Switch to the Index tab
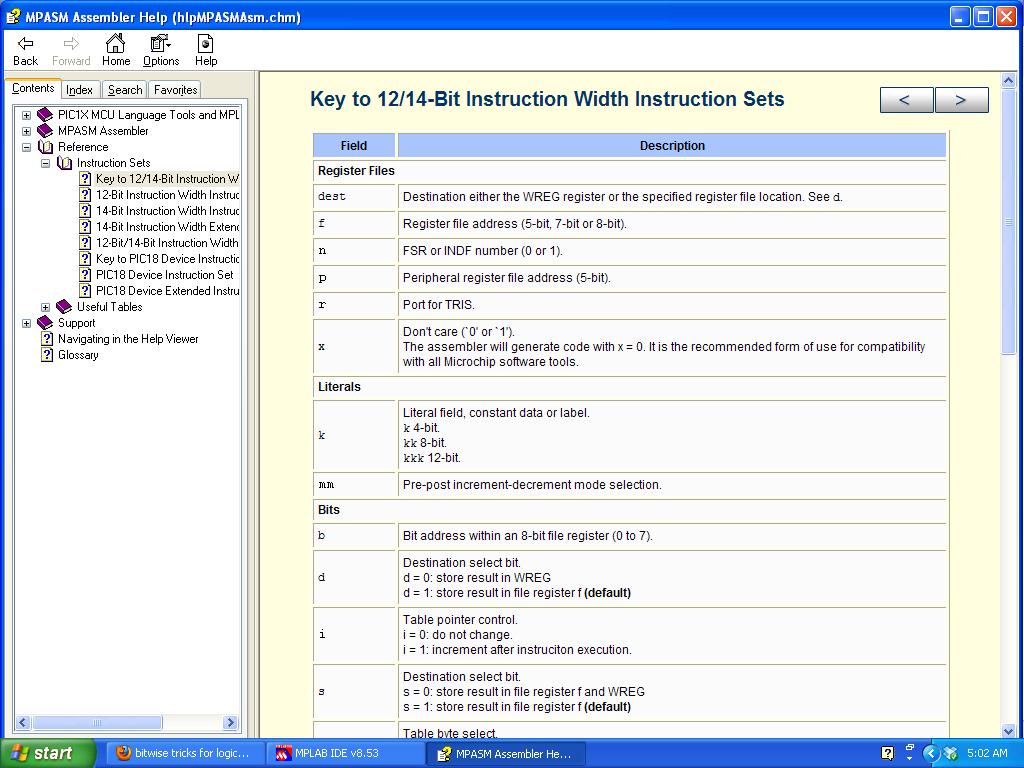The height and width of the screenshot is (768, 1024). point(80,89)
